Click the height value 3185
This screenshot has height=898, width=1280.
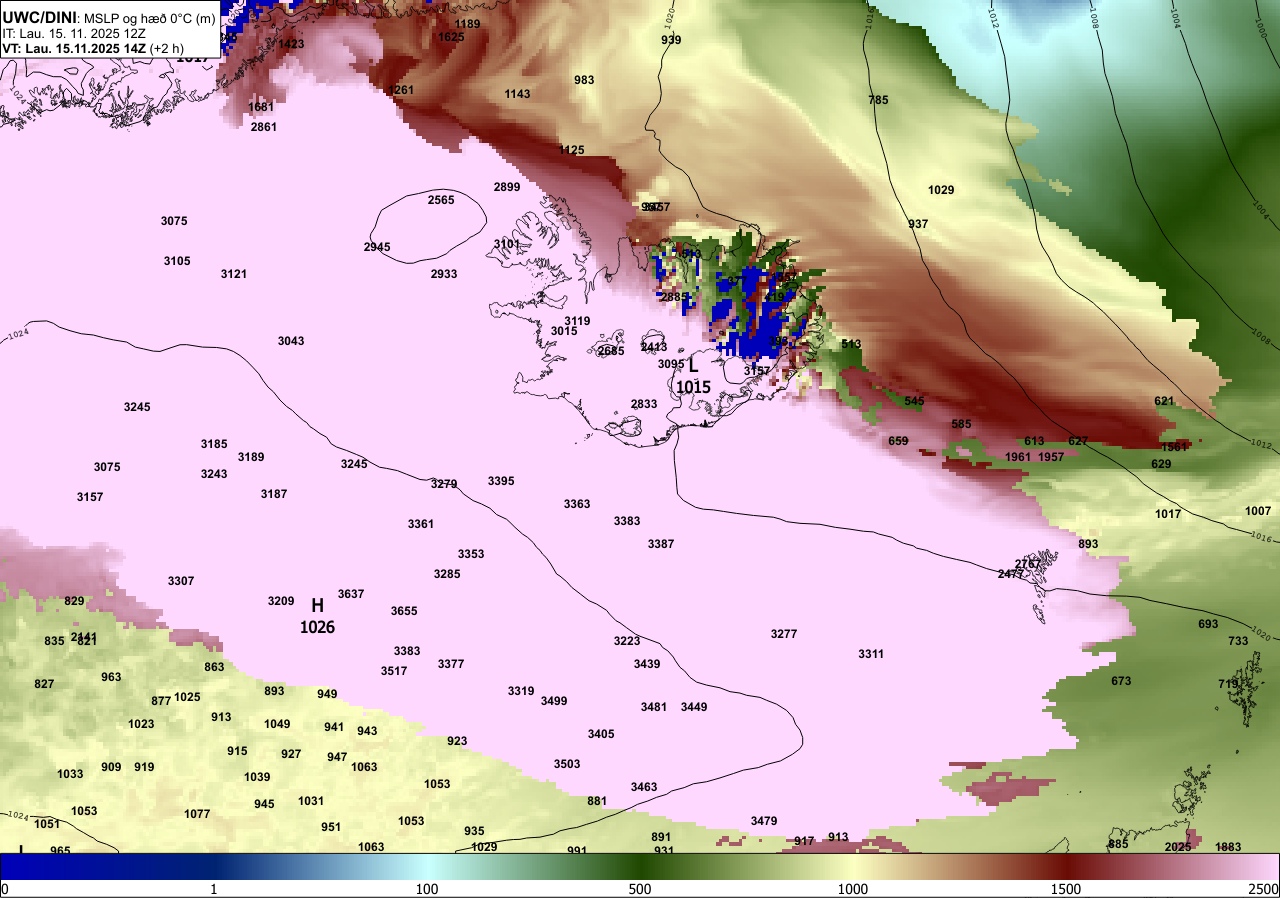214,444
